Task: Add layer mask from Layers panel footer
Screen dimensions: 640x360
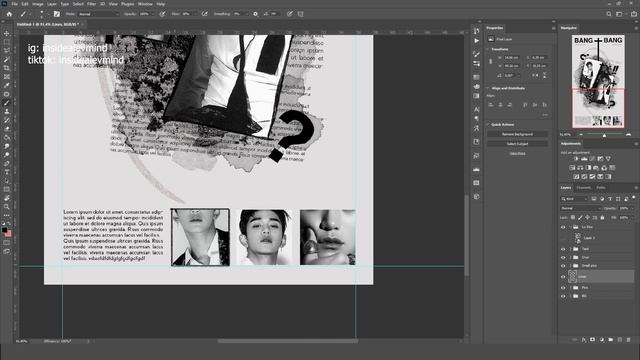Action: (593, 340)
